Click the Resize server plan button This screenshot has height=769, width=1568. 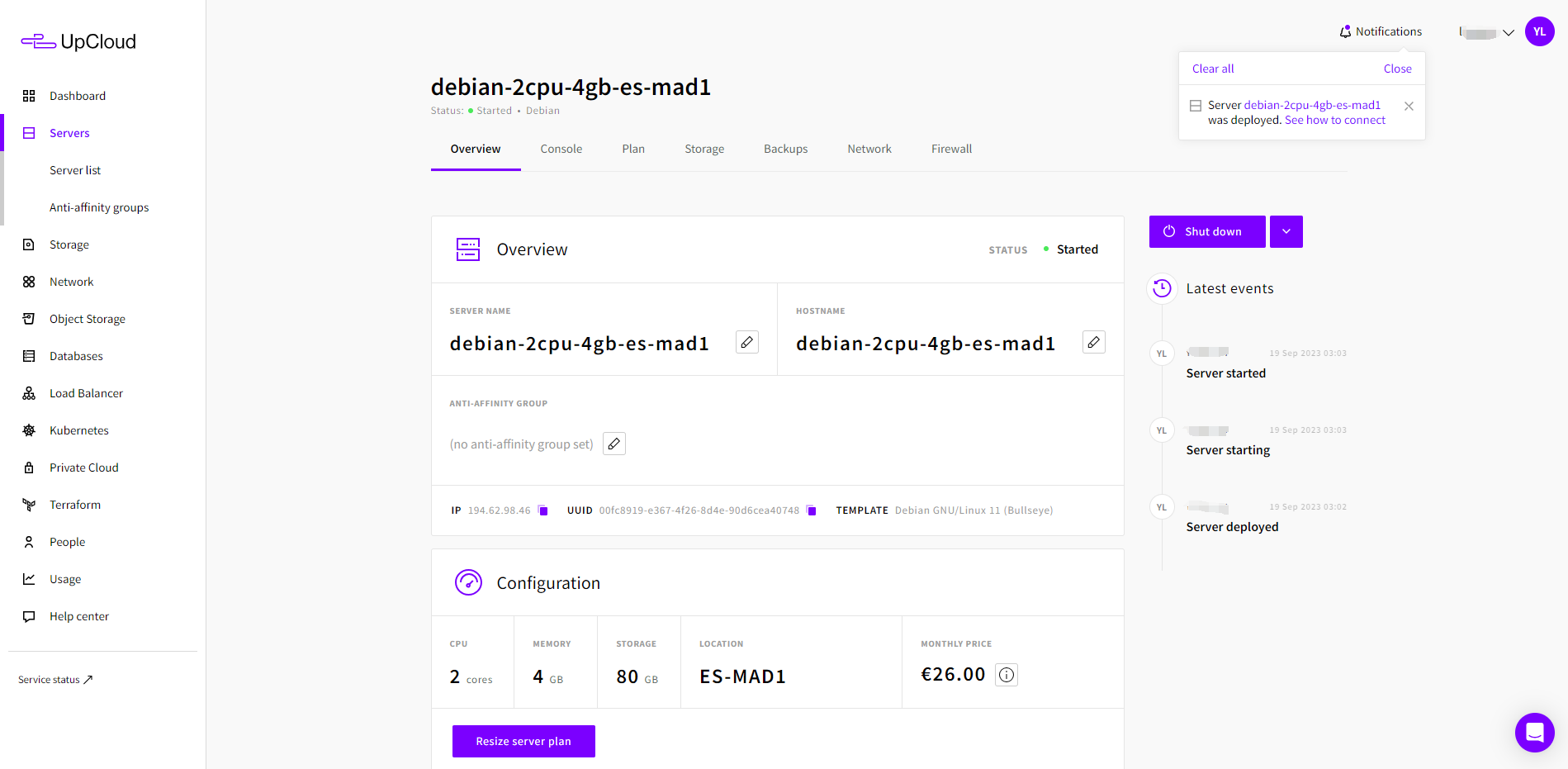tap(523, 741)
